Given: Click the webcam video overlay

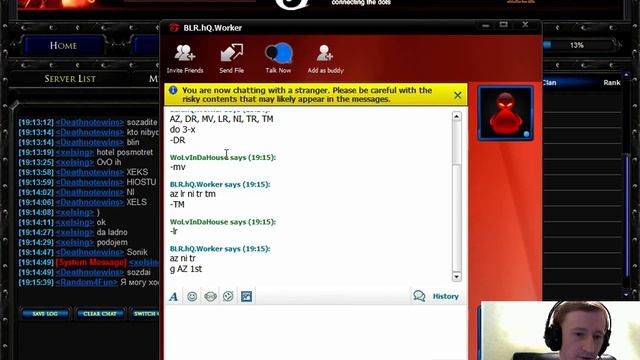Looking at the screenshot, I should pyautogui.click(x=560, y=331).
